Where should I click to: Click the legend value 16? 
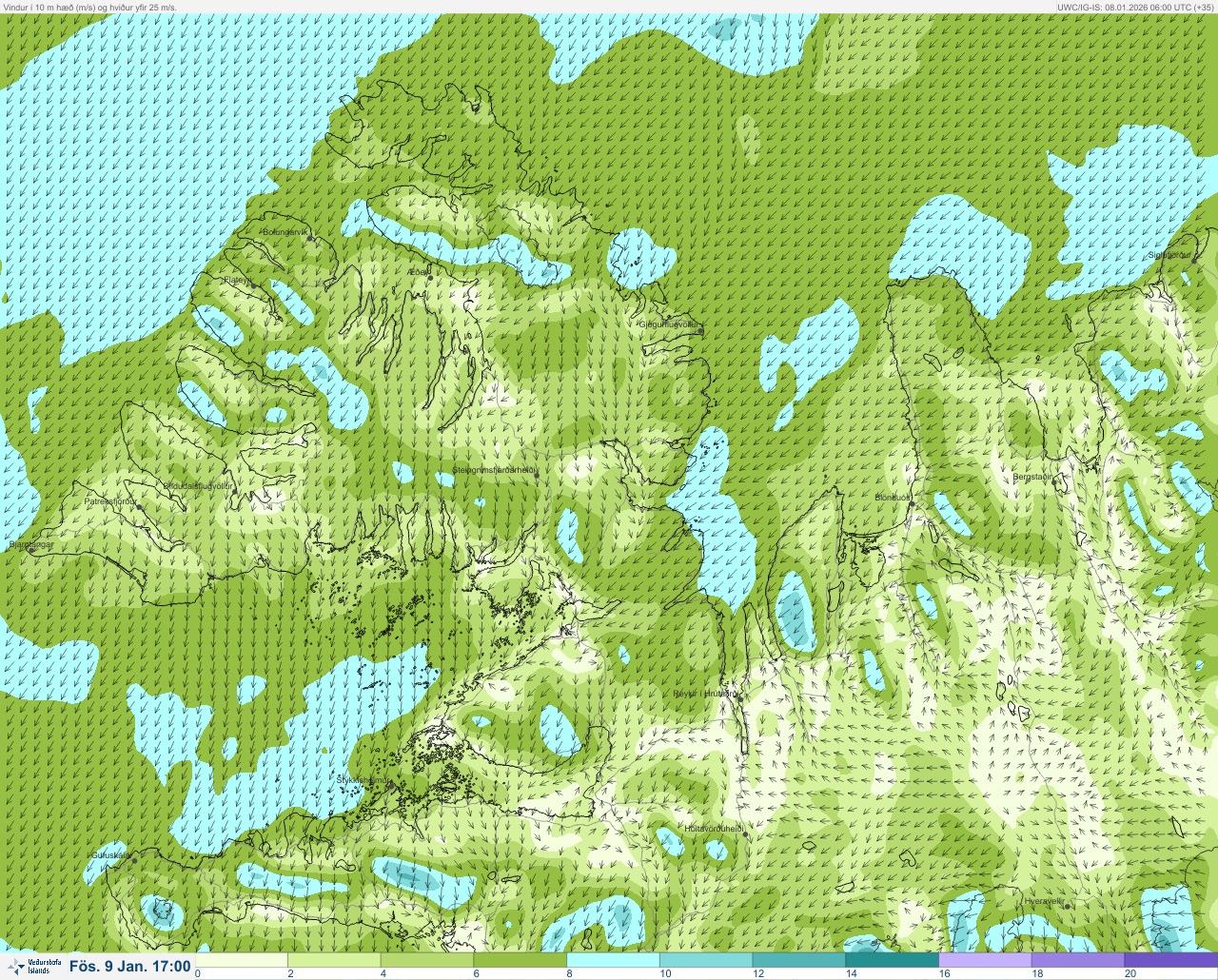[945, 973]
